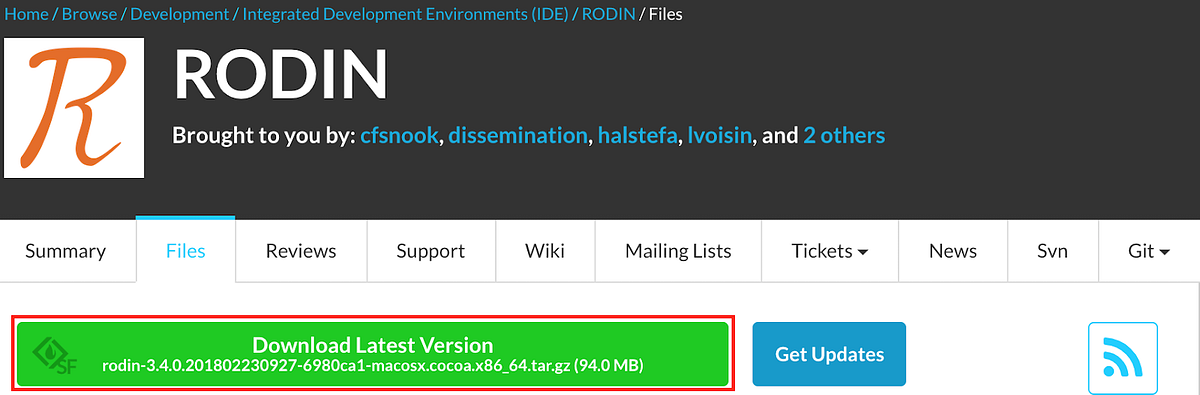Open halstefa contributor profile
Viewport: 1200px width, 395px height.
(637, 135)
